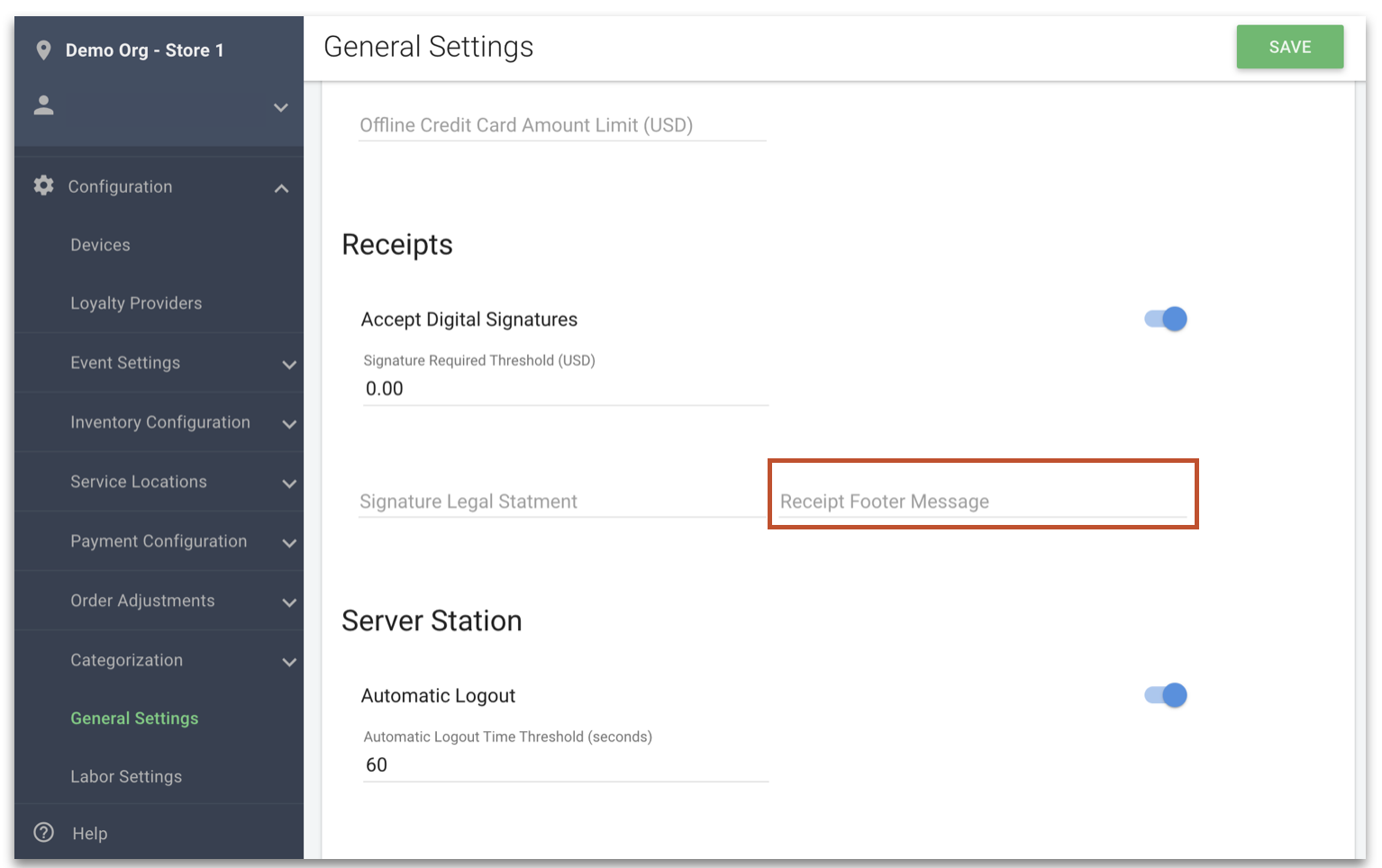The height and width of the screenshot is (868, 1382).
Task: Click the Help question mark icon
Action: pyautogui.click(x=43, y=833)
